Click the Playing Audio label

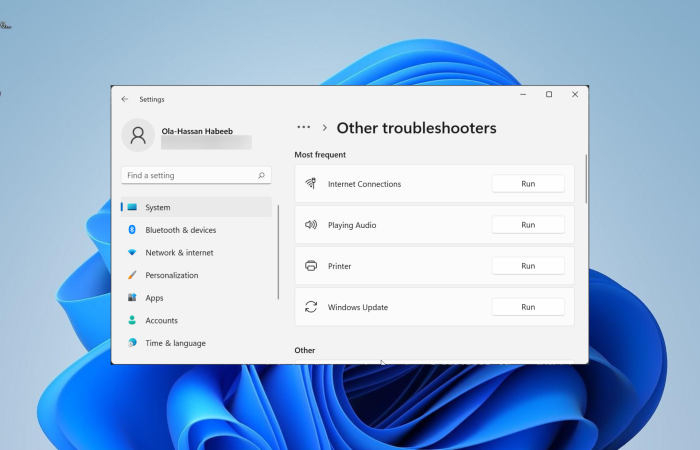[x=352, y=225]
